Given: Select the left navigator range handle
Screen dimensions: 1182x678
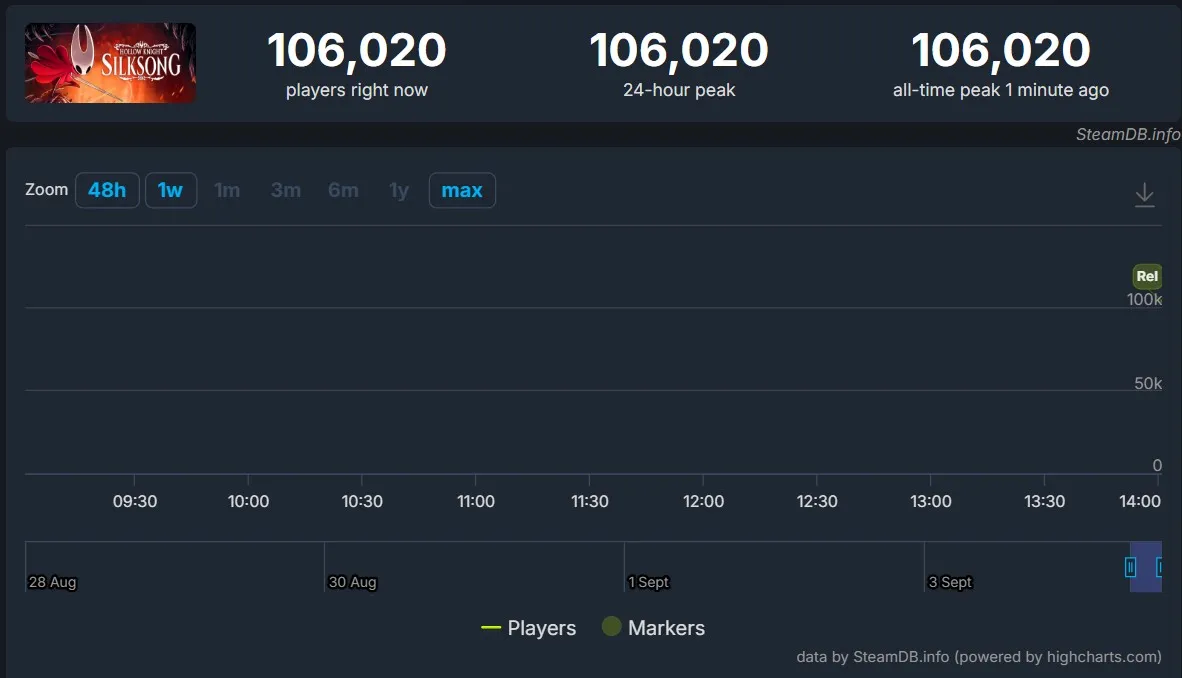Looking at the screenshot, I should pyautogui.click(x=1130, y=566).
